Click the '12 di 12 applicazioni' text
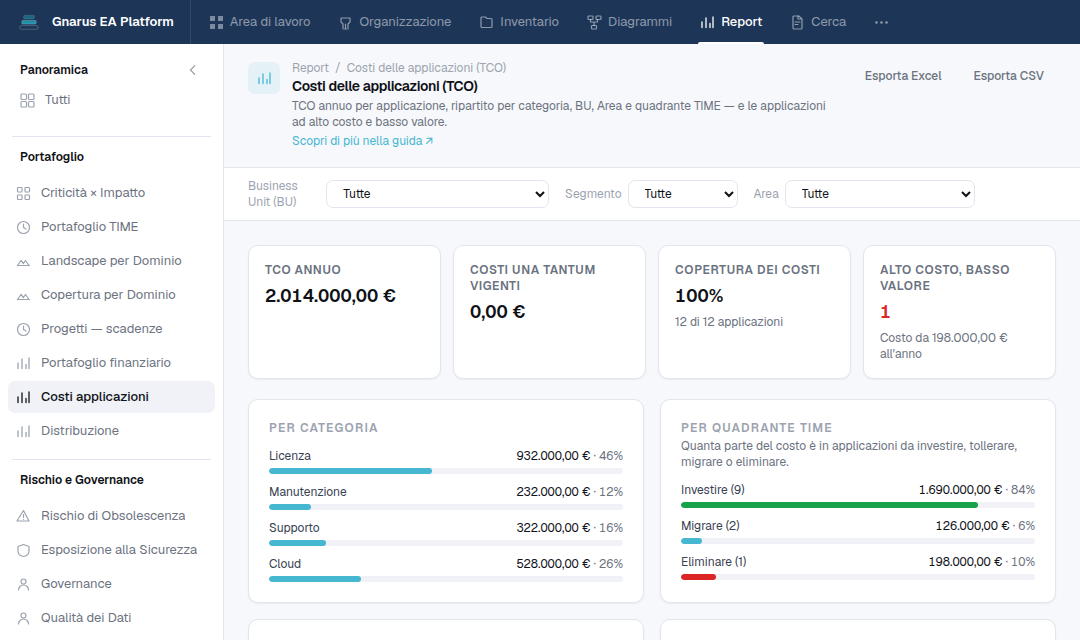1080x640 pixels. pos(729,322)
